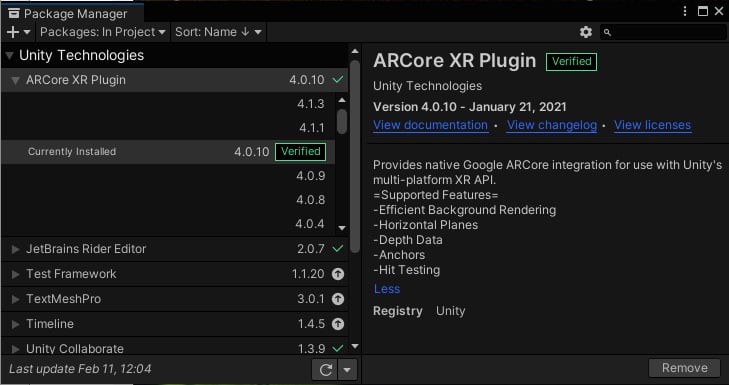Image resolution: width=729 pixels, height=385 pixels.
Task: Select the Unity Collaborate package
Action: coord(174,346)
